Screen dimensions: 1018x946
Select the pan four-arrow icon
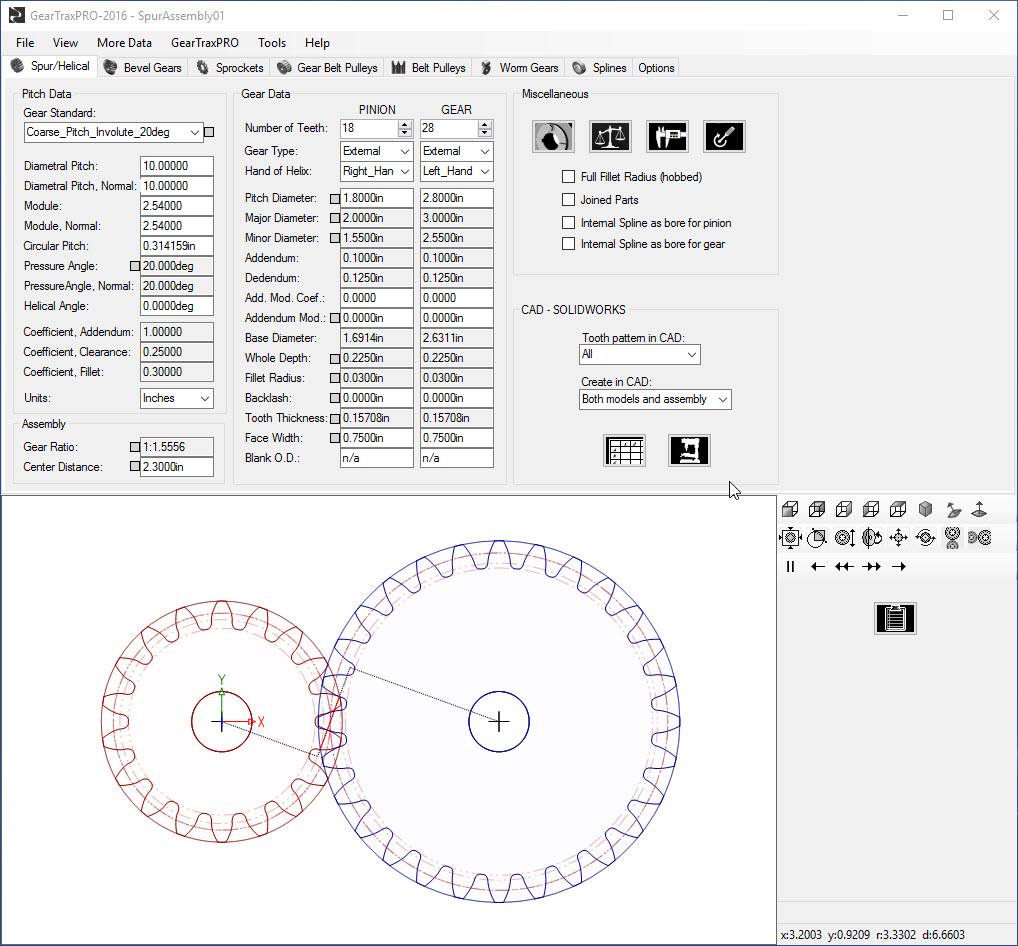pyautogui.click(x=899, y=538)
